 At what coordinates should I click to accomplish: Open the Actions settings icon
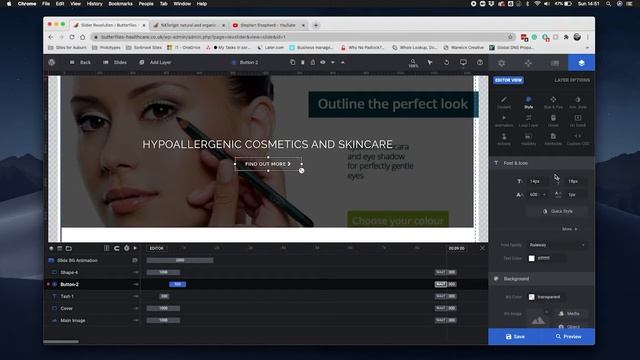click(504, 139)
